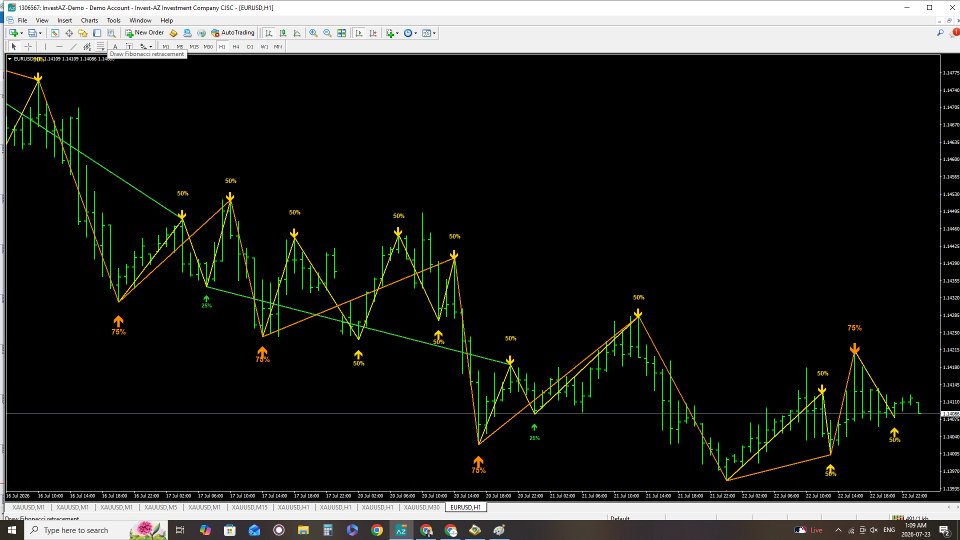Select the Vertical Line tool

(x=45, y=47)
